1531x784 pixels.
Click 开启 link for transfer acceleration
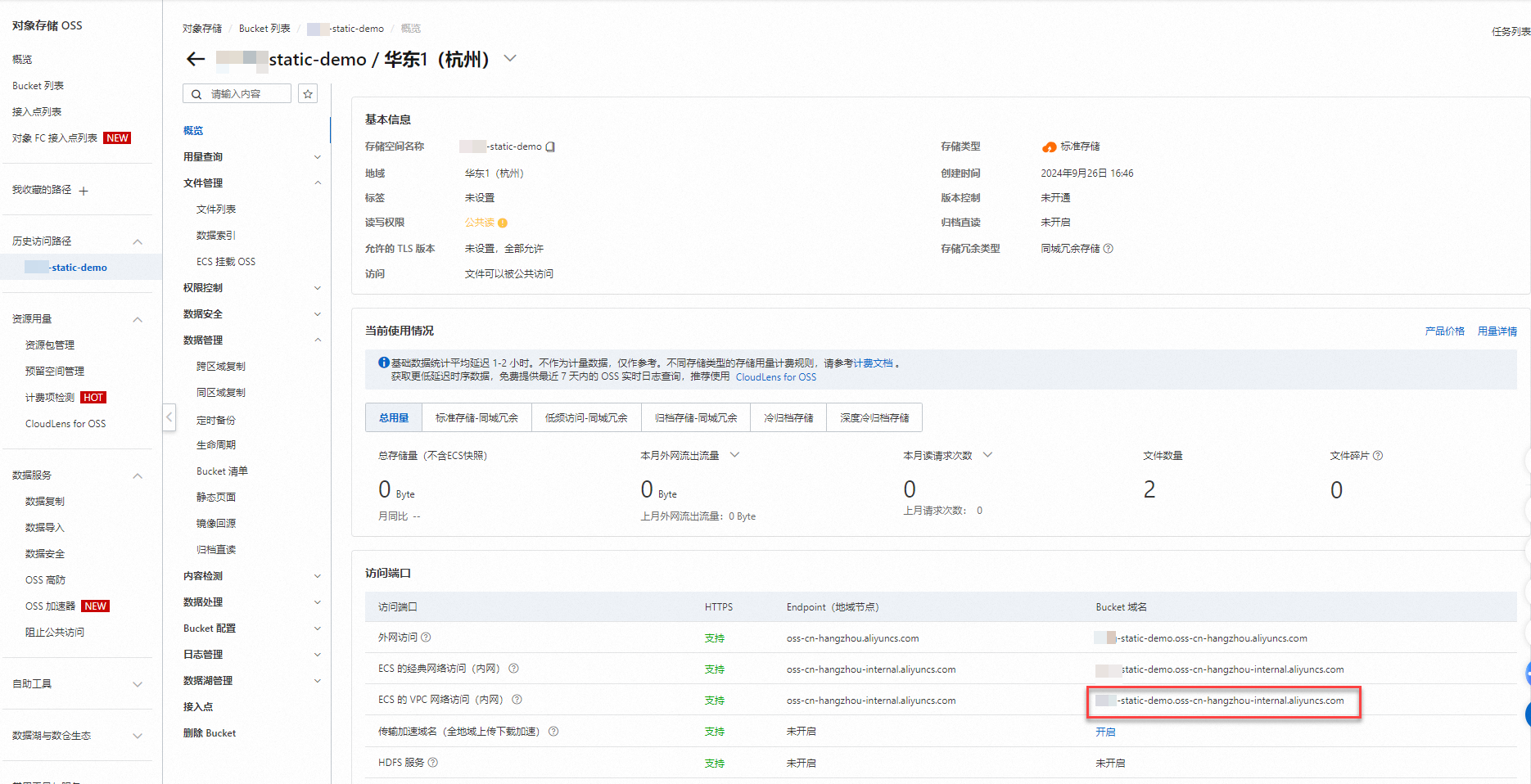click(1105, 732)
